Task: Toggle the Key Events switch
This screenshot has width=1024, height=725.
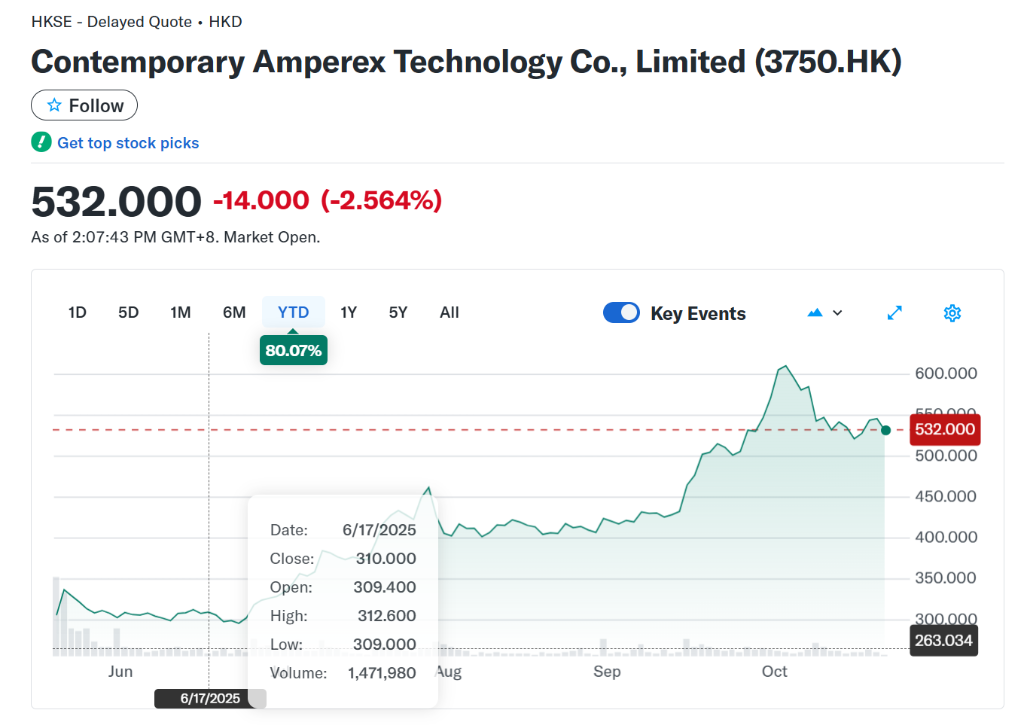Action: [x=621, y=313]
